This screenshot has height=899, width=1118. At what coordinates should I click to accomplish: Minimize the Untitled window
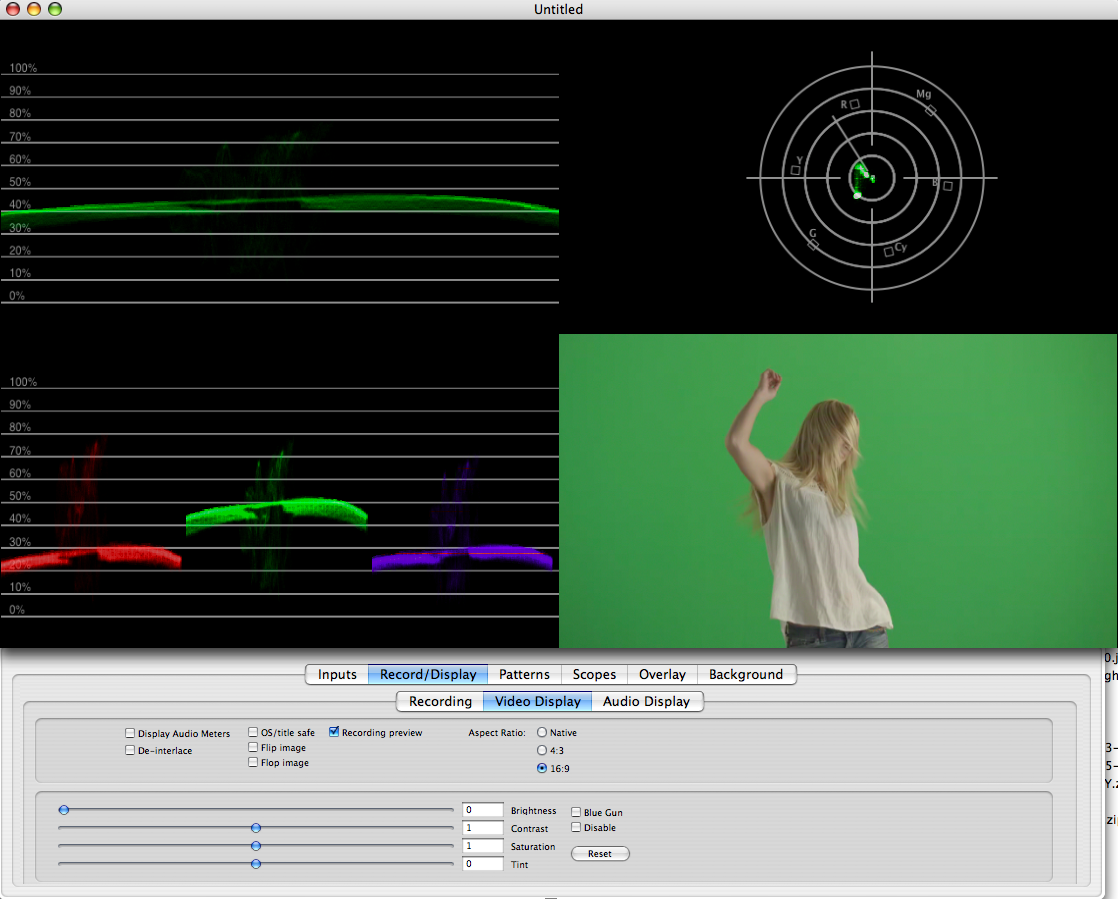34,9
